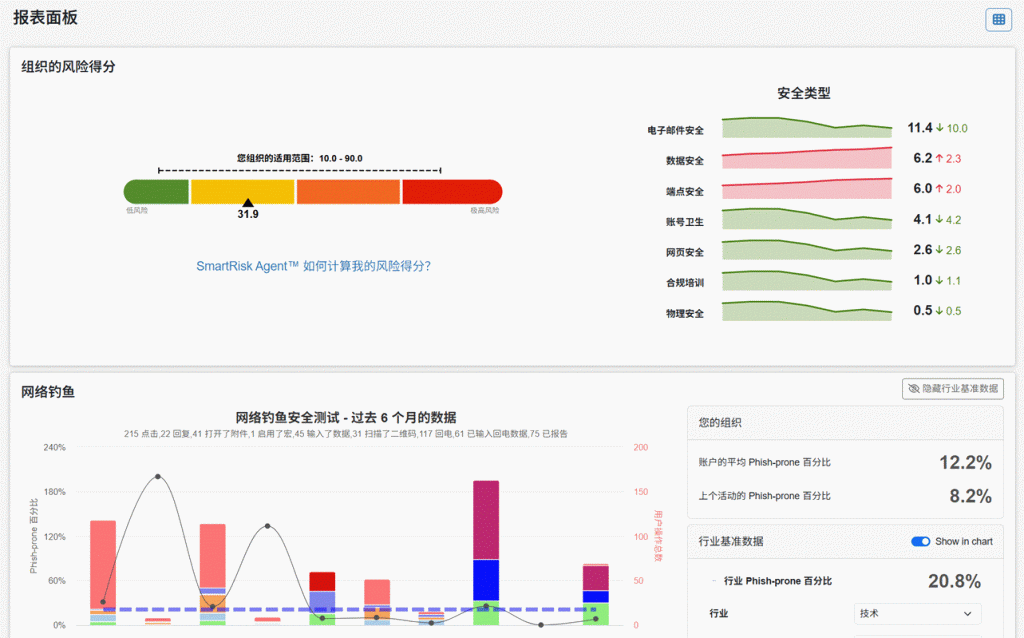Click the black triangle marker at 31.9
Screen dimensions: 1024x638
[x=248, y=203]
